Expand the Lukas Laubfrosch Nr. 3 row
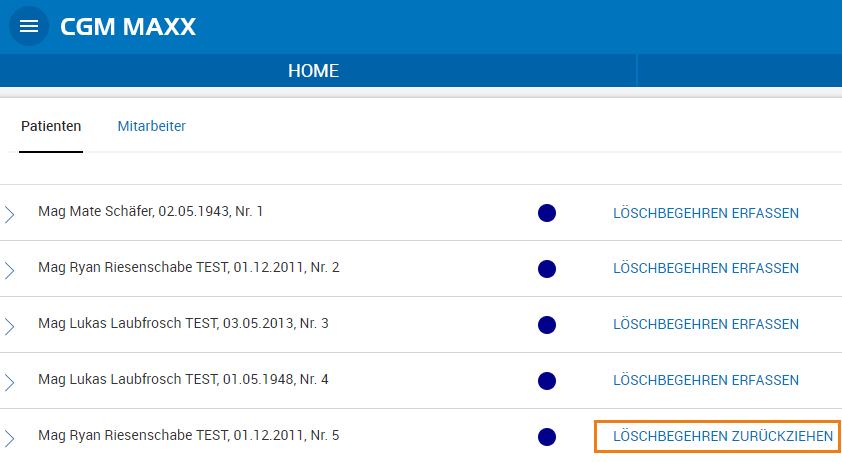 click(x=10, y=325)
